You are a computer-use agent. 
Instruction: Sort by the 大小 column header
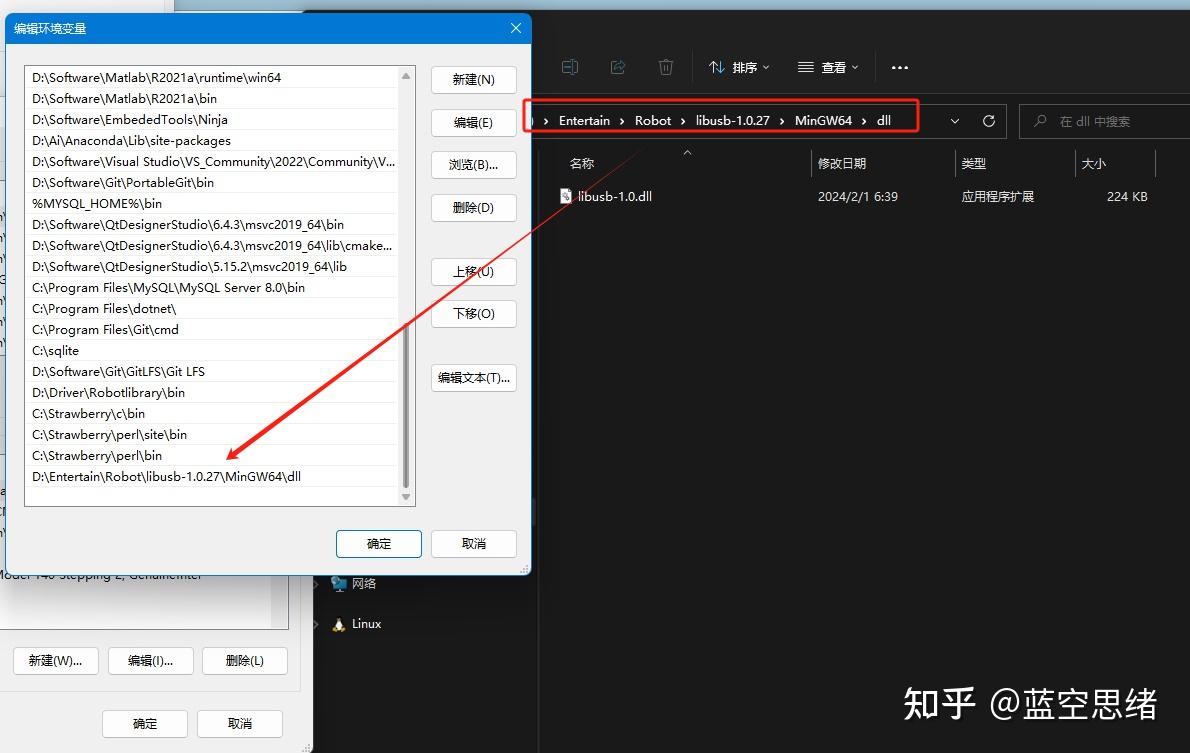tap(1093, 163)
